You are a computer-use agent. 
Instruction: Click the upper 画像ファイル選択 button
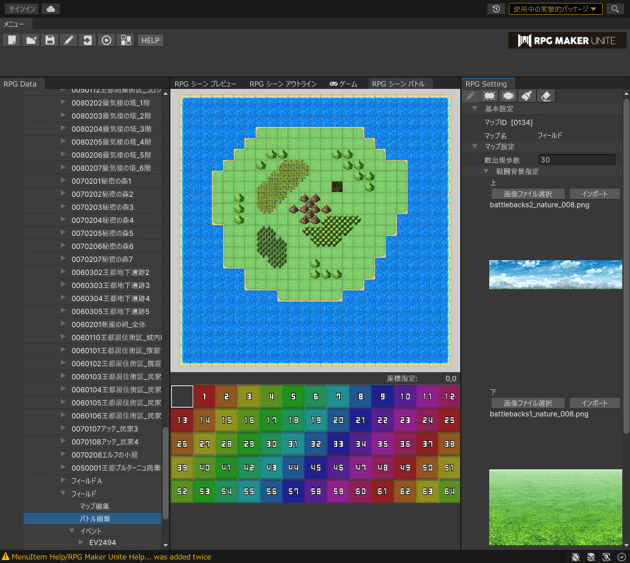(527, 194)
